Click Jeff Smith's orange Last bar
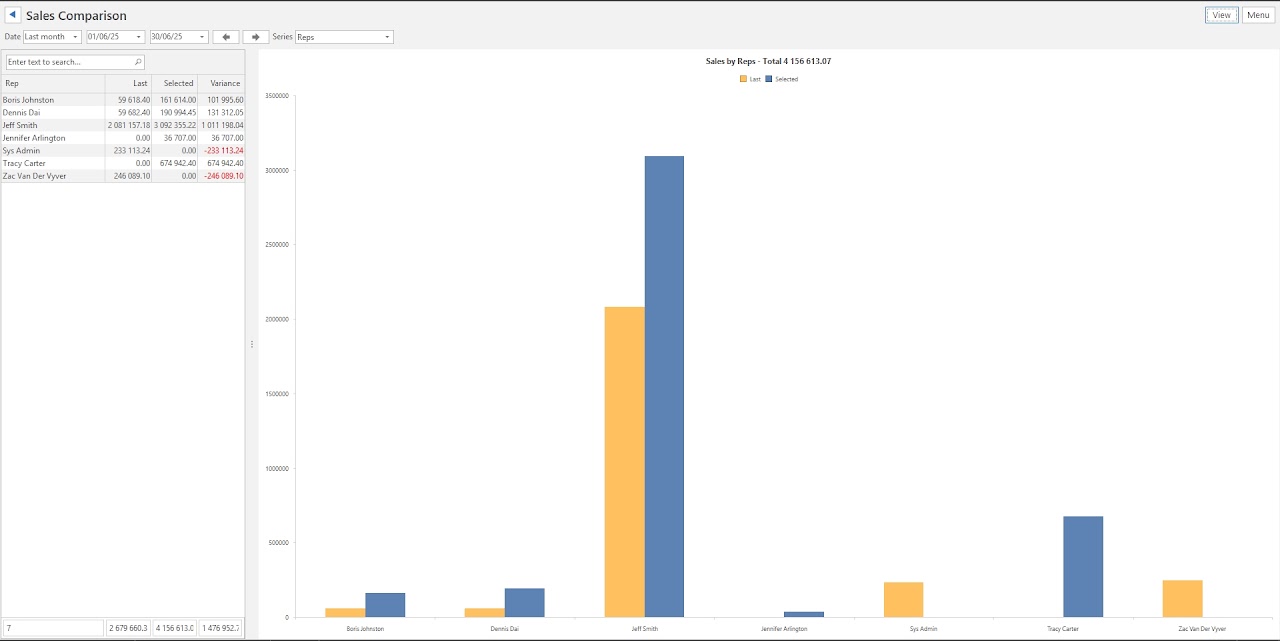Screen dimensions: 1280x641 coord(625,462)
